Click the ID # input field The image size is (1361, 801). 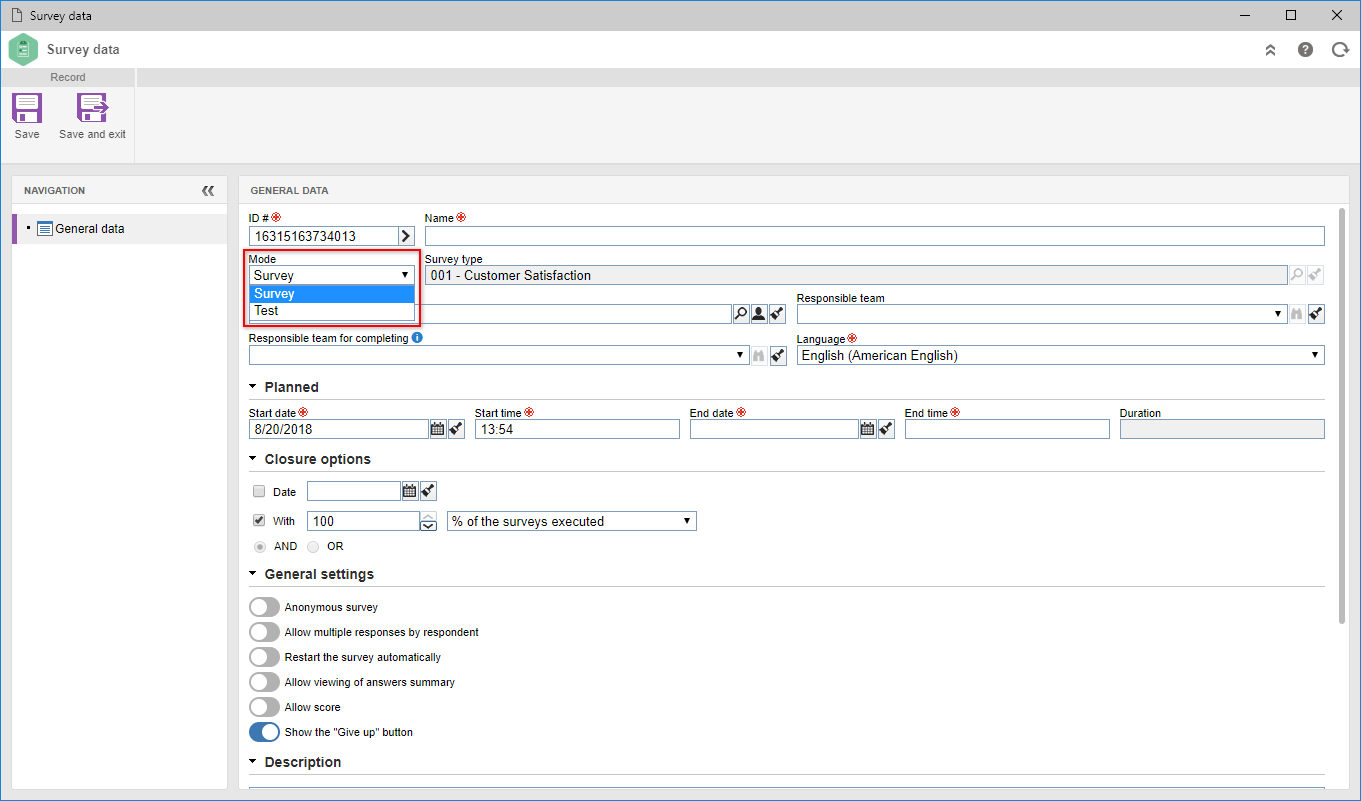point(323,236)
